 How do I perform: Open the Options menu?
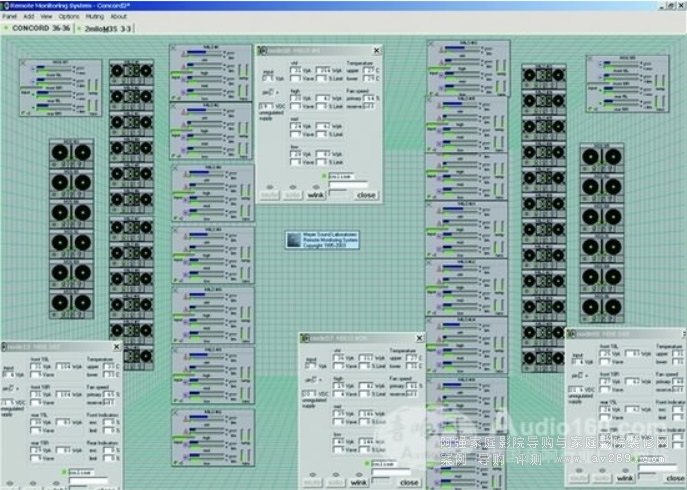[x=68, y=17]
